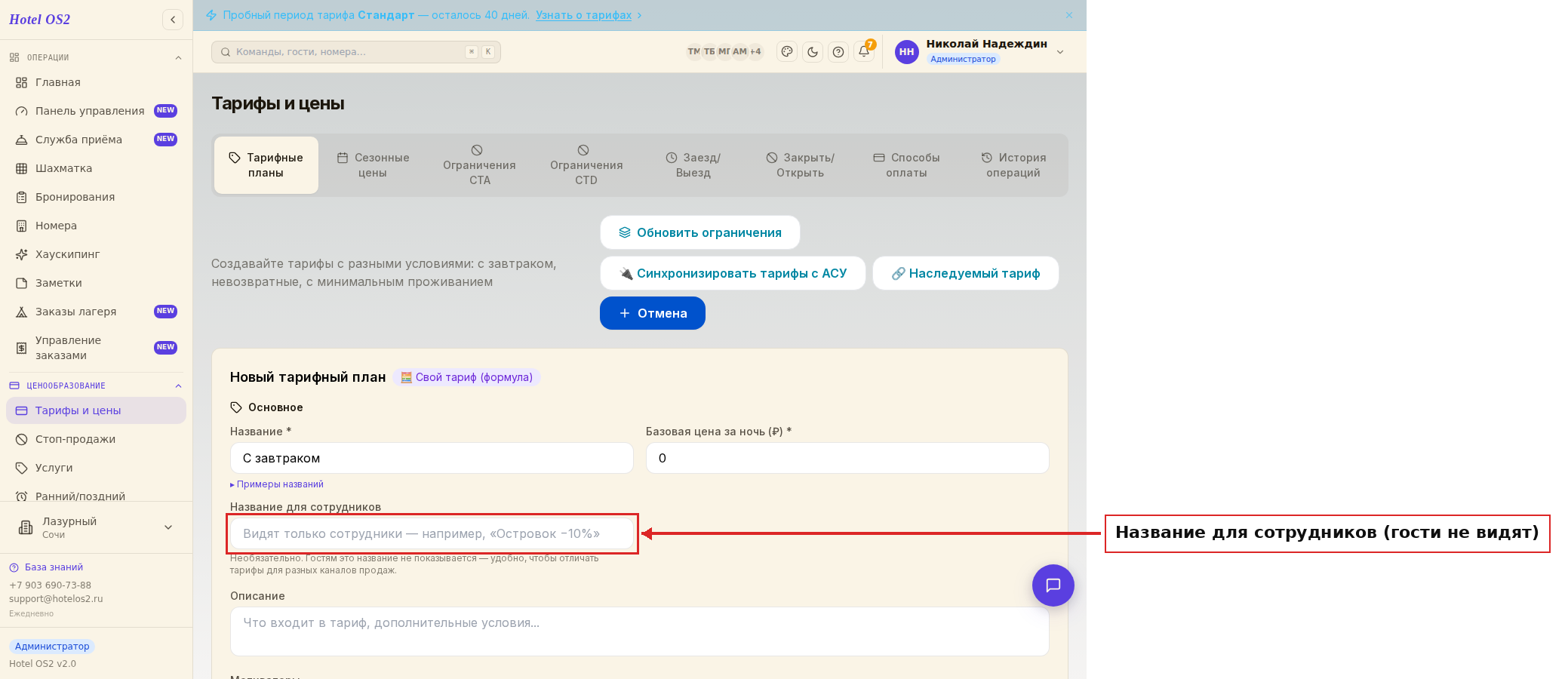The width and height of the screenshot is (1568, 679).
Task: Open Узнать о тарифах link
Action: [x=584, y=15]
